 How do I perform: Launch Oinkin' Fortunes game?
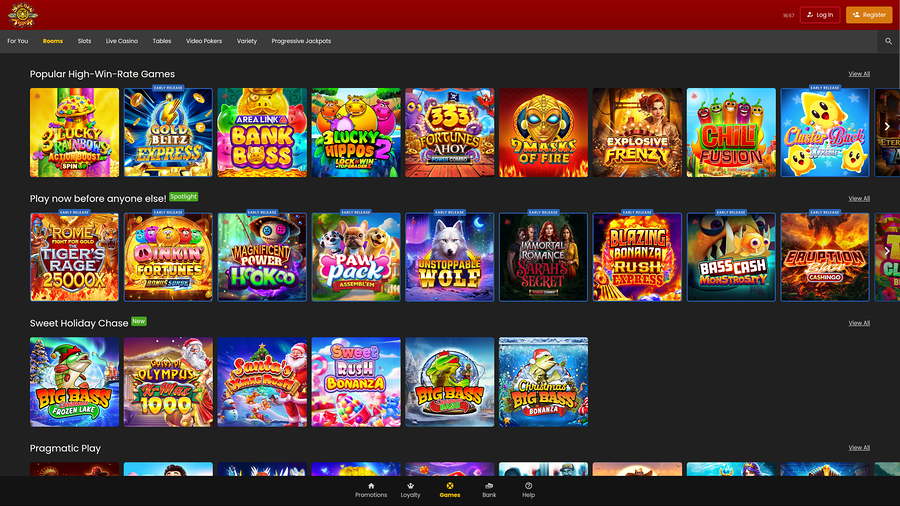[x=168, y=257]
